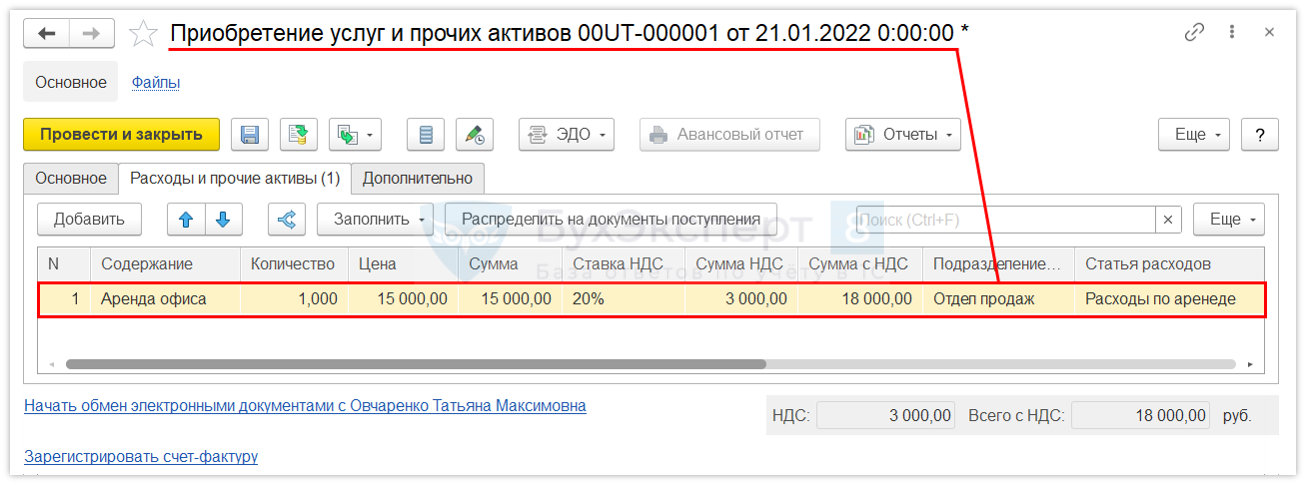The width and height of the screenshot is (1306, 485).
Task: Click the Содержание column header
Action: (165, 264)
